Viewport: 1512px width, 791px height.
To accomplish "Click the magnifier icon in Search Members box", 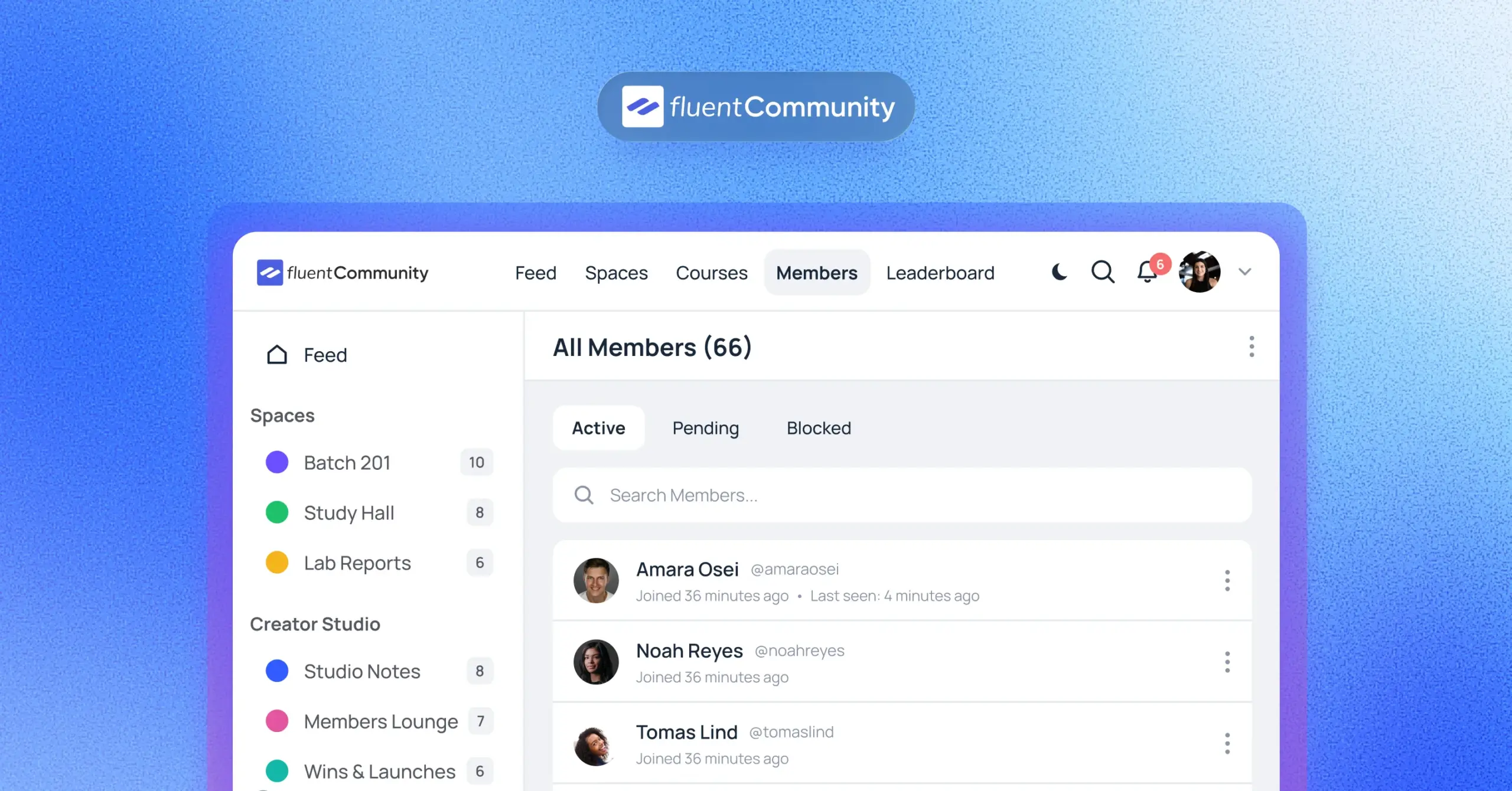I will pyautogui.click(x=584, y=495).
